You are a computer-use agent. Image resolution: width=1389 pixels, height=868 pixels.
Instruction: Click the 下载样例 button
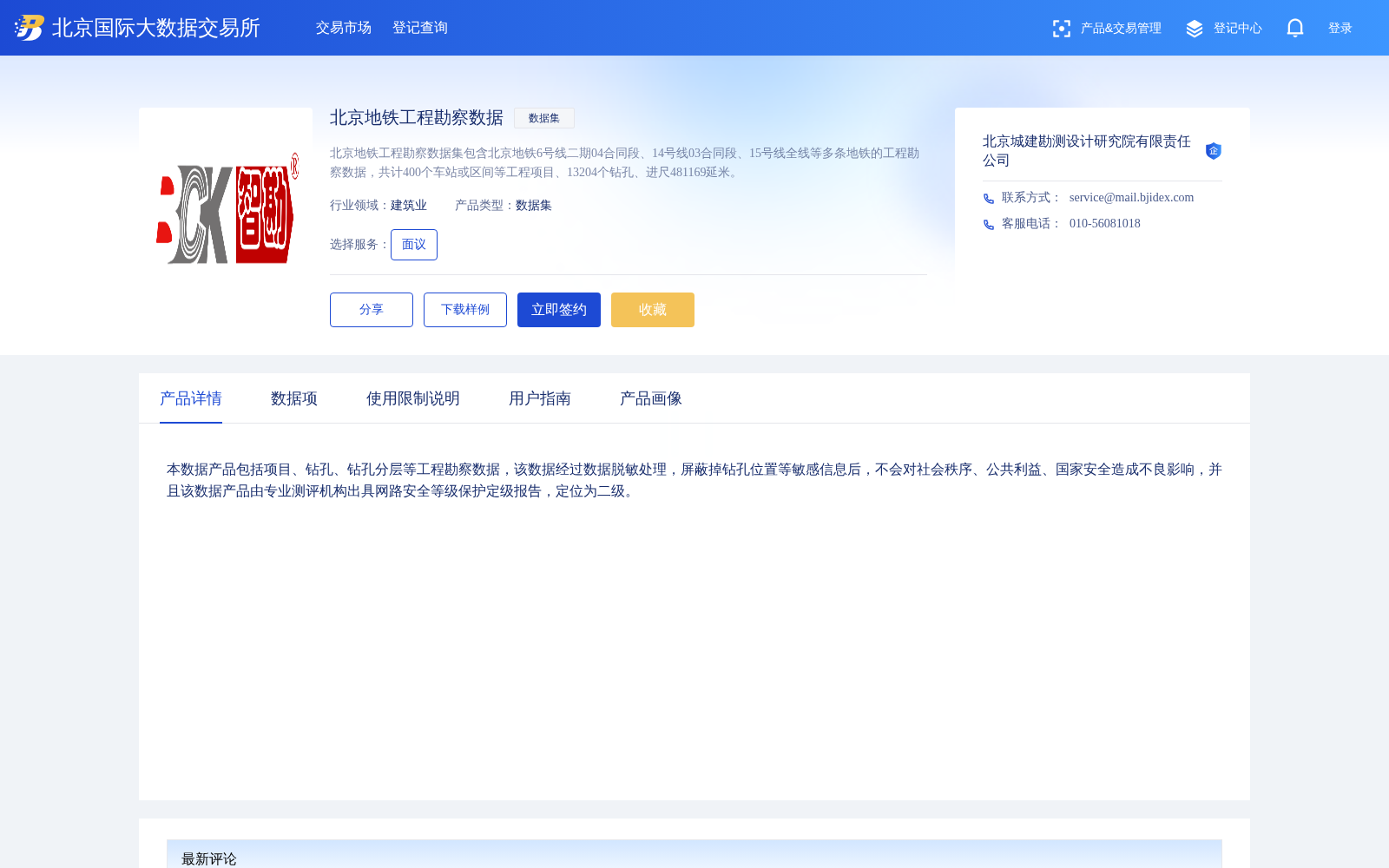[465, 310]
